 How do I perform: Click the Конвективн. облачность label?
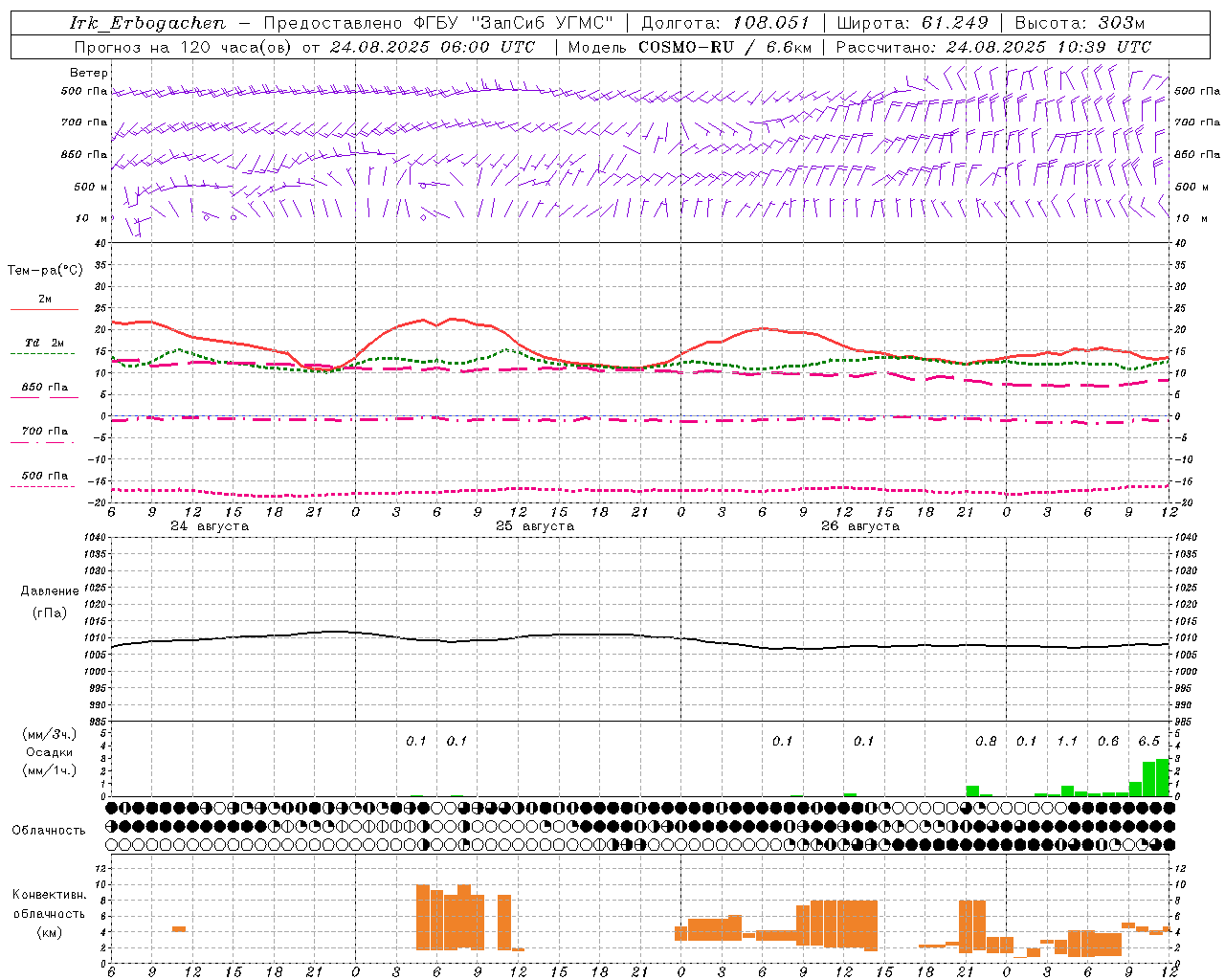pyautogui.click(x=50, y=904)
